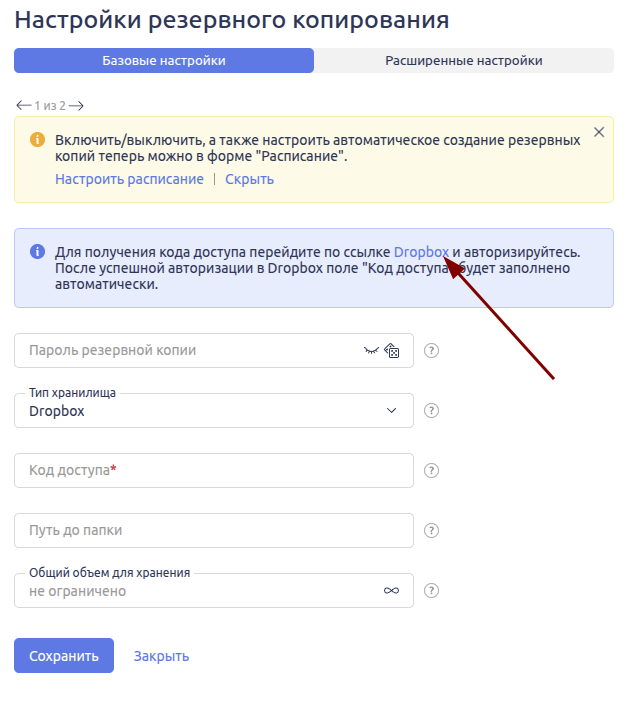The width and height of the screenshot is (629, 723).
Task: Set unlimited storage with infinity icon
Action: [391, 591]
